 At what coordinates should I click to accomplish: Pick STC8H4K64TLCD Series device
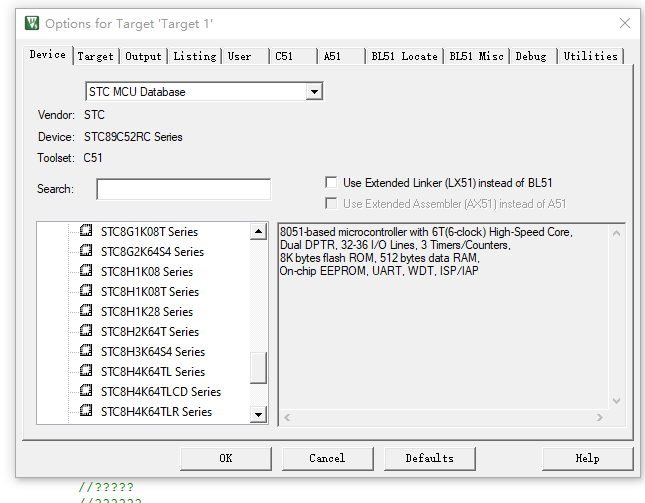[x=161, y=392]
